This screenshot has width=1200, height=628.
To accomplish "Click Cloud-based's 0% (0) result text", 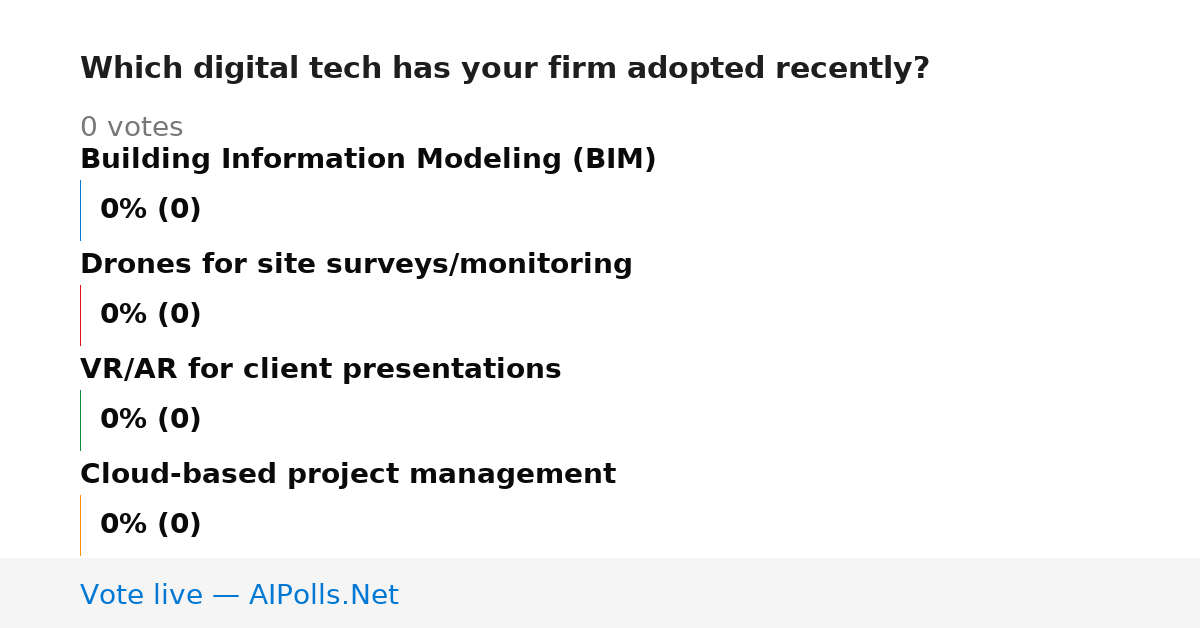I will tap(150, 525).
